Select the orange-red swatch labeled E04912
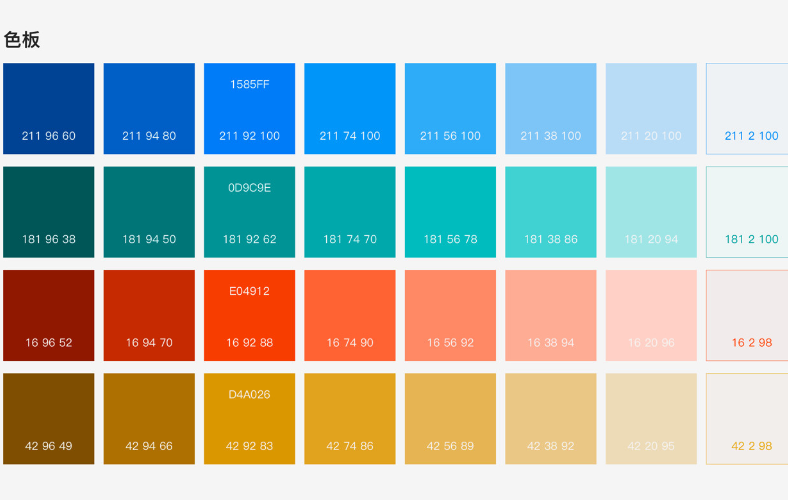788x500 pixels. [249, 315]
